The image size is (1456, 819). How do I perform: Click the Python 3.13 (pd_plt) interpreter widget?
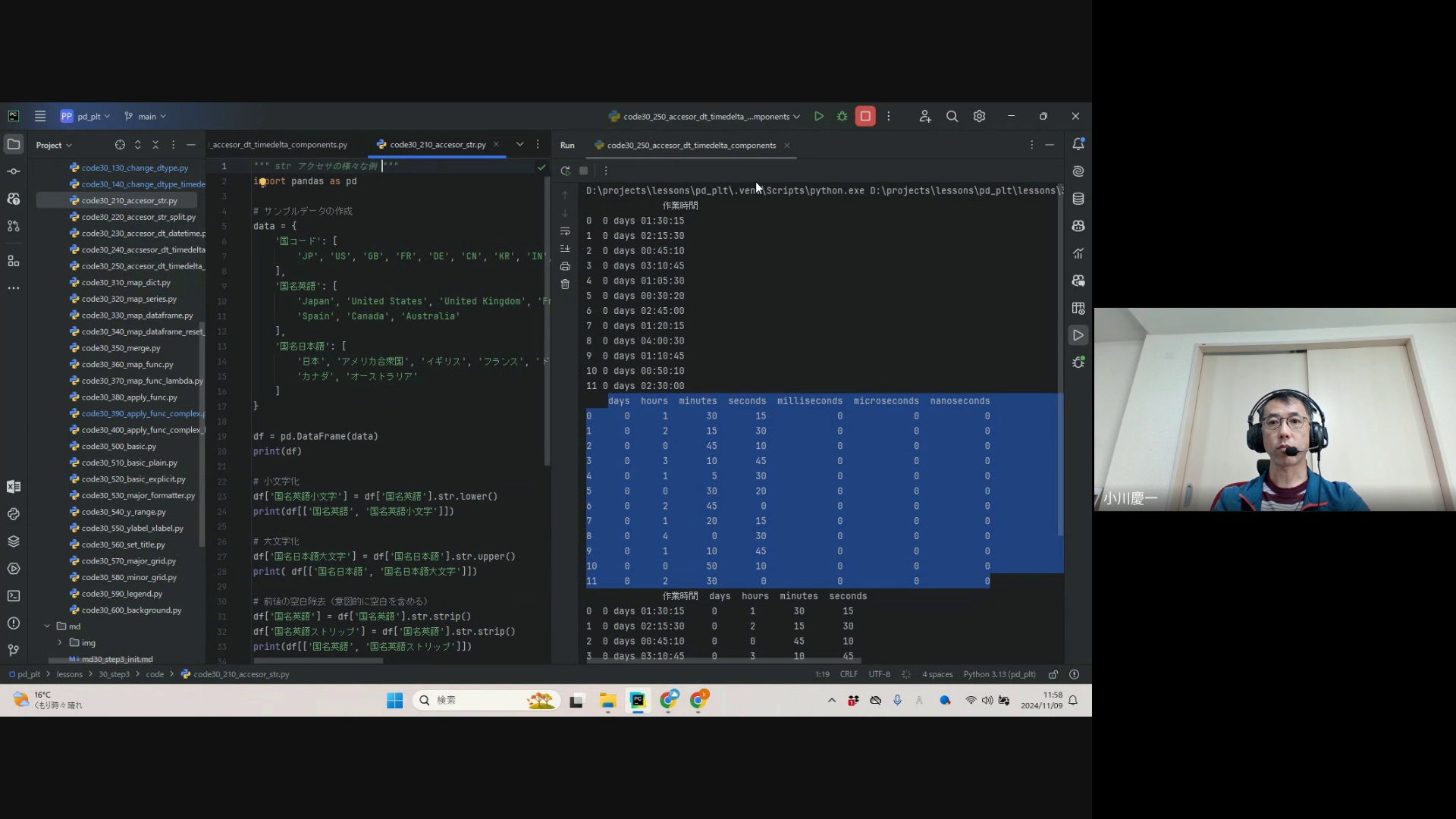(999, 674)
